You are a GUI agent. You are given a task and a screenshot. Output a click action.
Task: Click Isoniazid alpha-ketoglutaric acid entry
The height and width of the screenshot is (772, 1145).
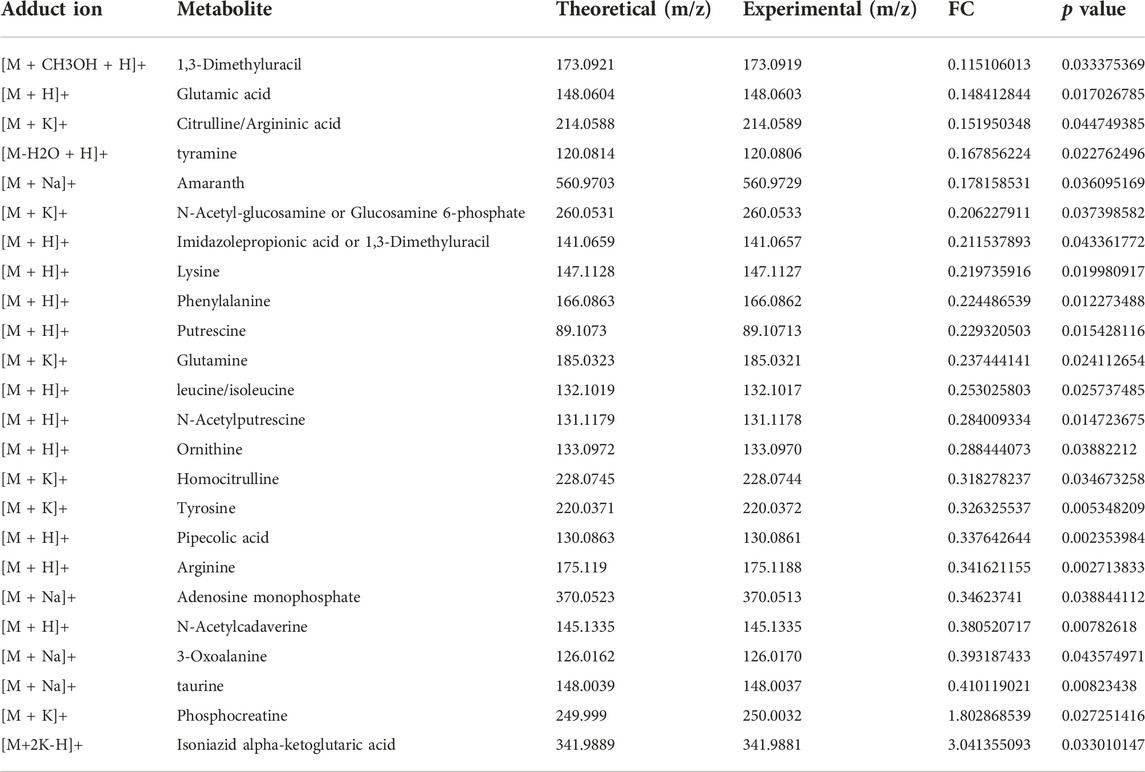(286, 745)
